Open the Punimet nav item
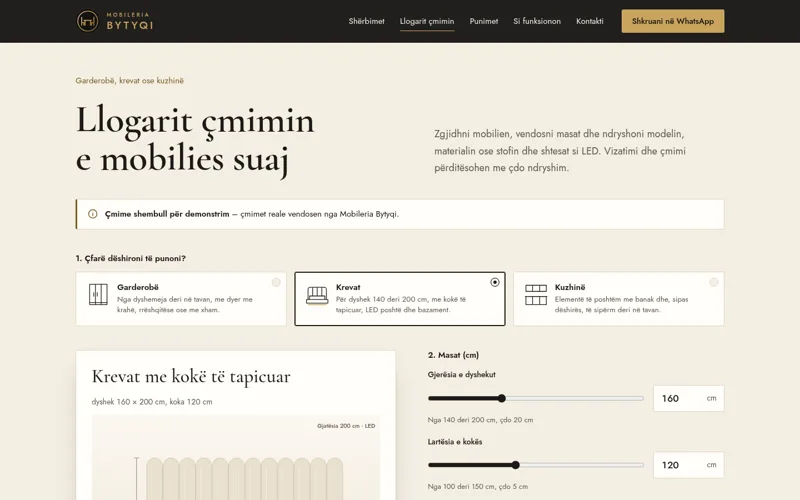Screen dimensions: 800x500 (484, 21)
